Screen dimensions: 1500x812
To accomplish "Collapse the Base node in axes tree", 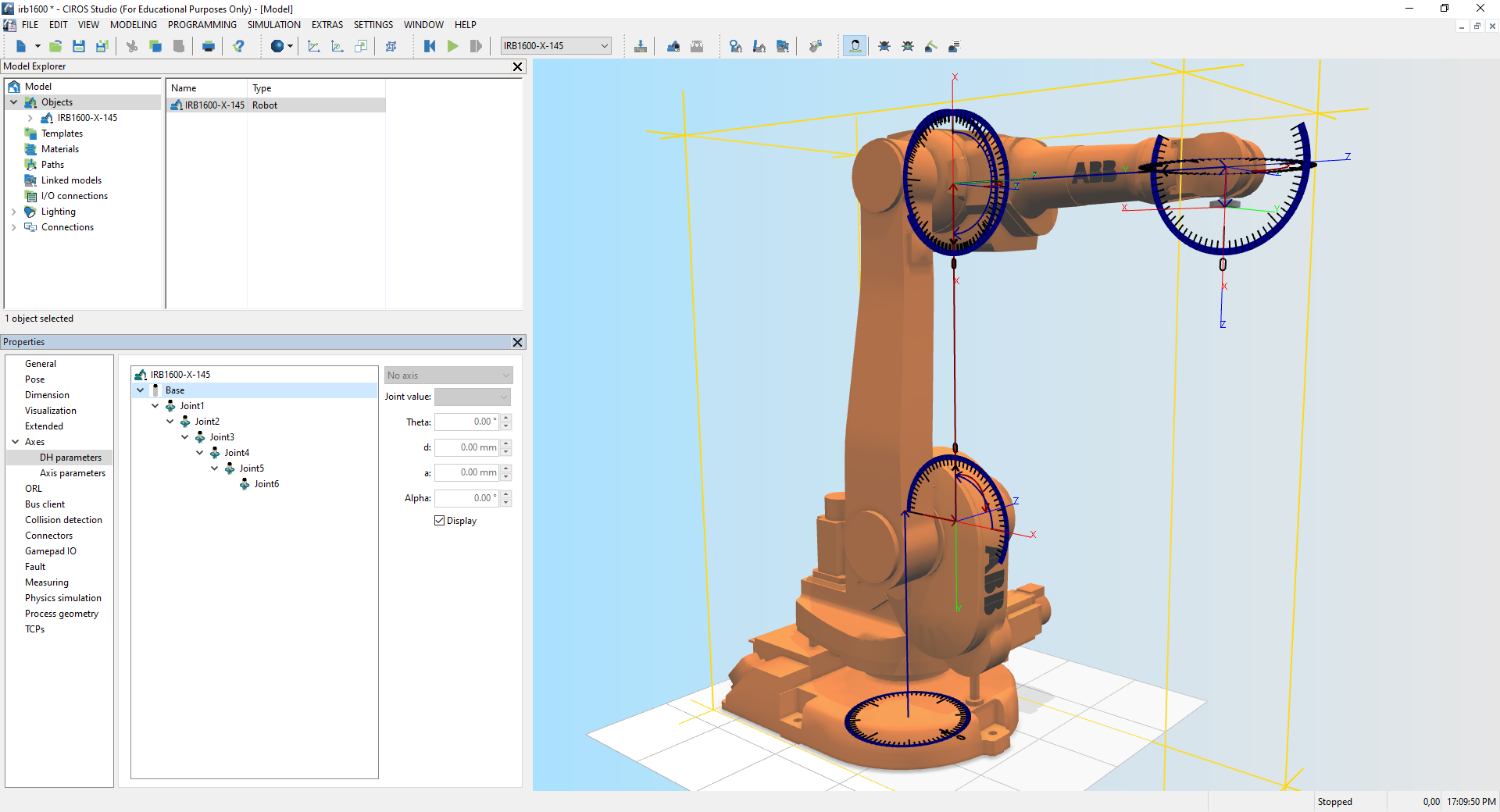I will (x=140, y=390).
